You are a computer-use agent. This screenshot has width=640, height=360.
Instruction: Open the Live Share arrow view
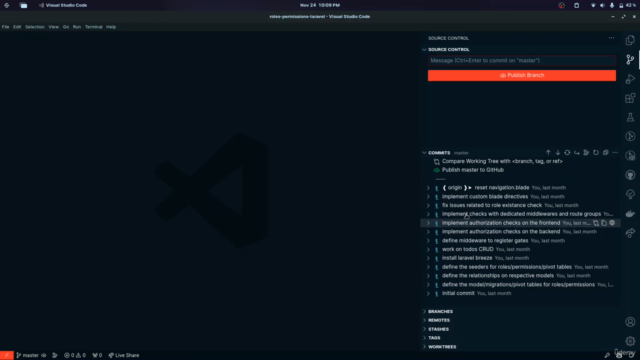(x=630, y=233)
